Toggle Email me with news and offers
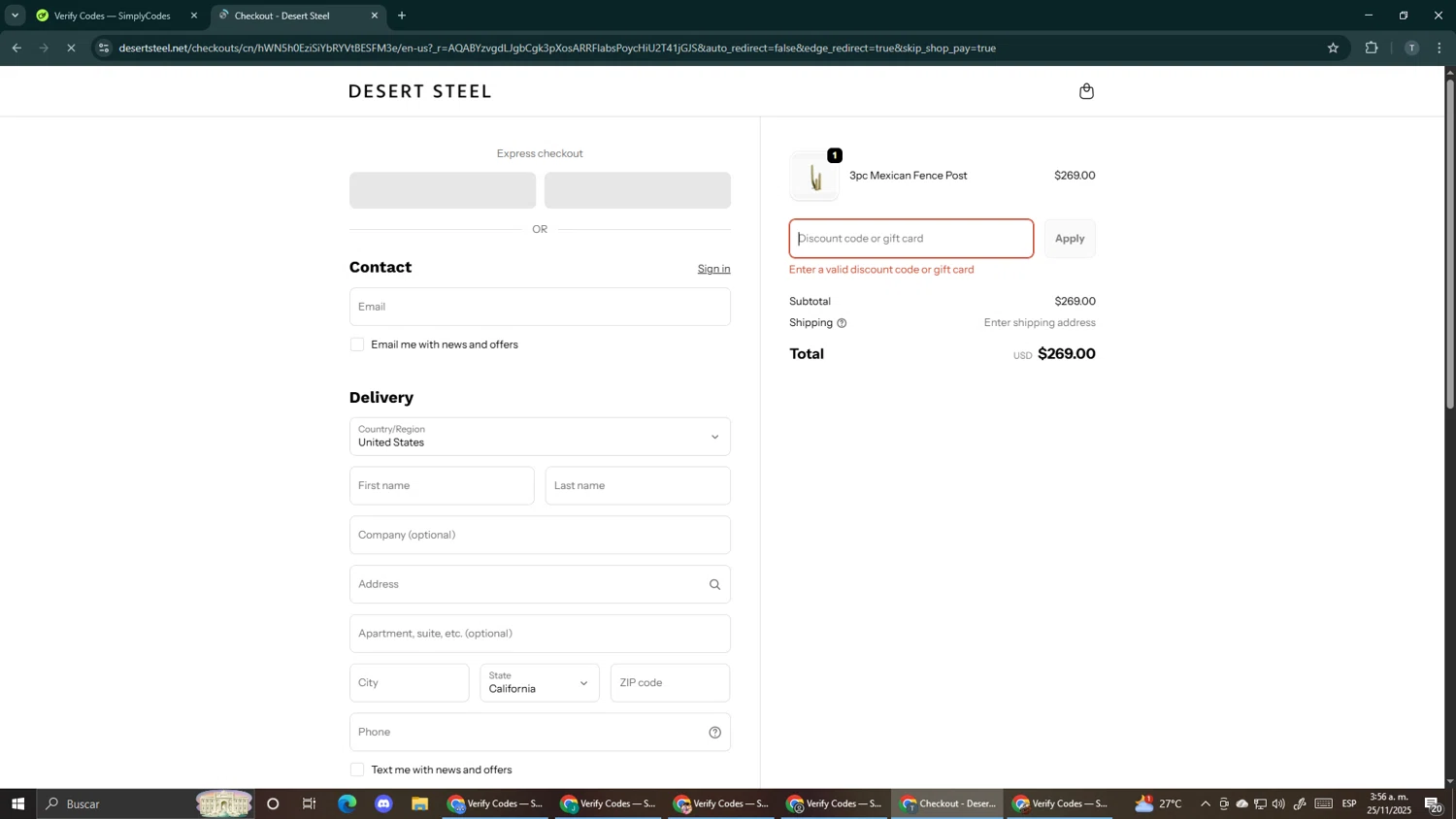Image resolution: width=1456 pixels, height=819 pixels. pyautogui.click(x=357, y=344)
